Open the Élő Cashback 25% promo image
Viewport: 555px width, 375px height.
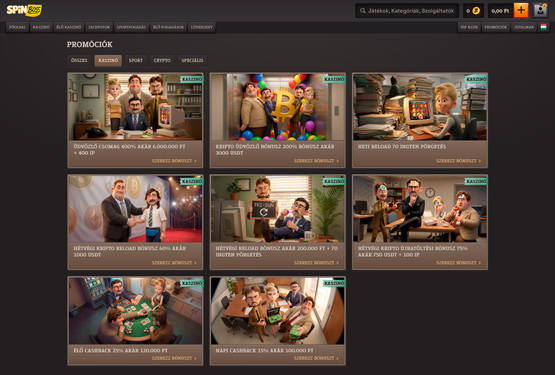[x=135, y=311]
